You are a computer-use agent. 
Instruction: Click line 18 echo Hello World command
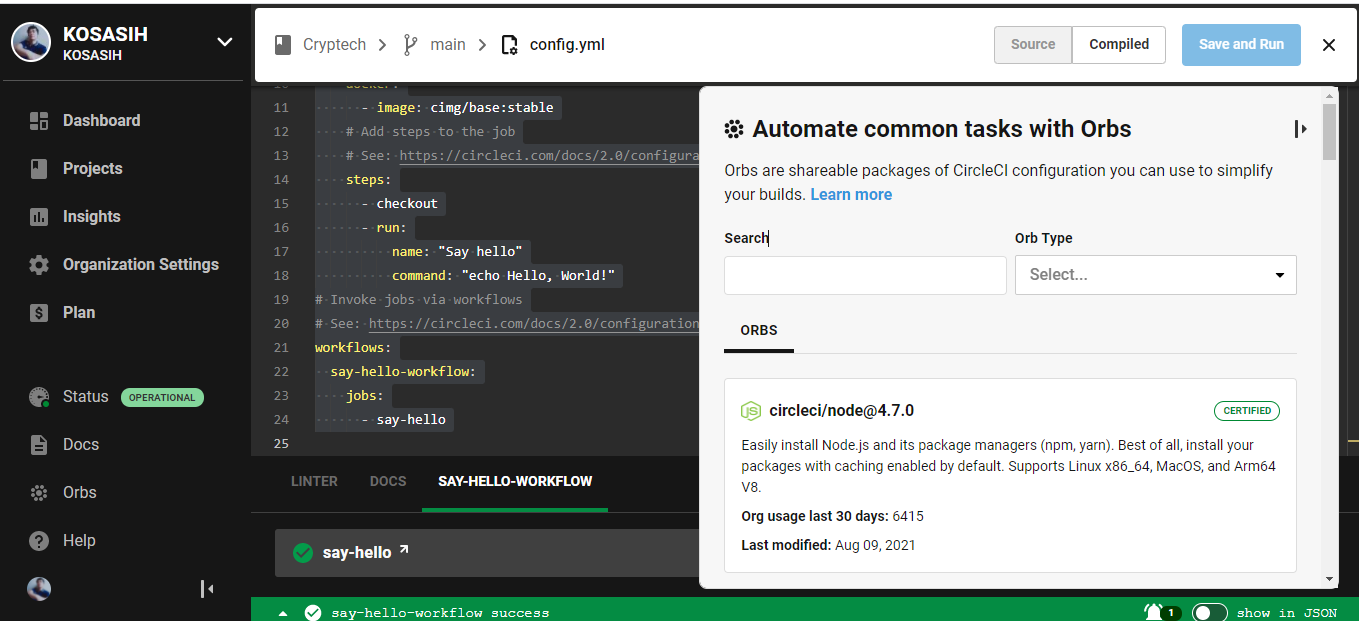point(503,276)
